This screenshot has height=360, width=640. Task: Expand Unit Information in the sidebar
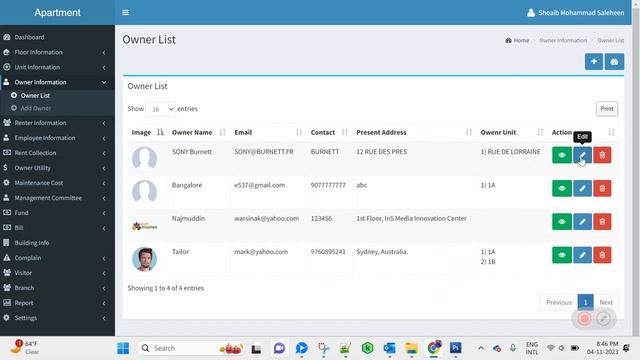[x=57, y=67]
